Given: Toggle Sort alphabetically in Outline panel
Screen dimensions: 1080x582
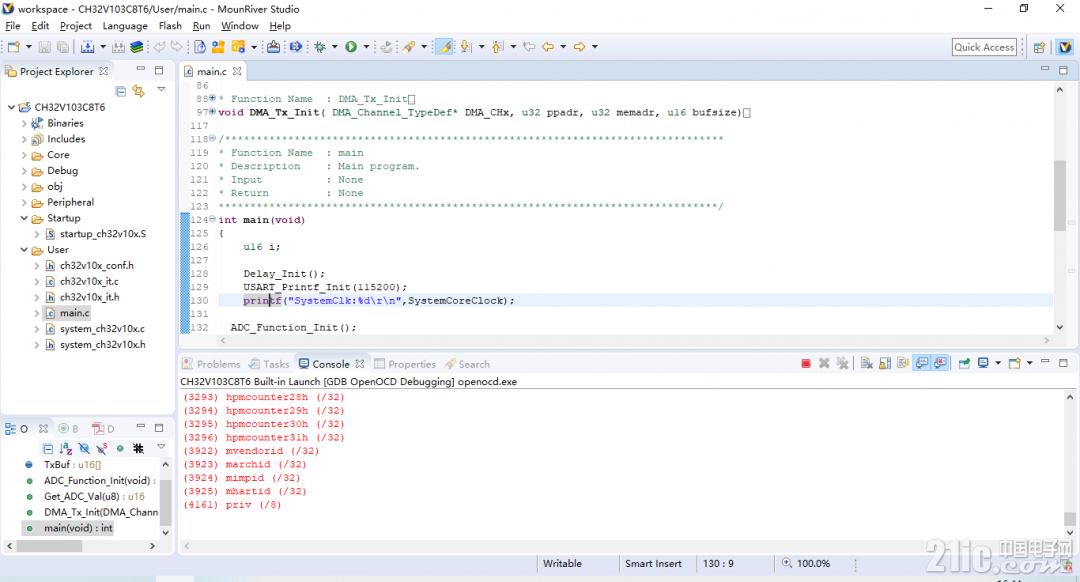Looking at the screenshot, I should 65,448.
